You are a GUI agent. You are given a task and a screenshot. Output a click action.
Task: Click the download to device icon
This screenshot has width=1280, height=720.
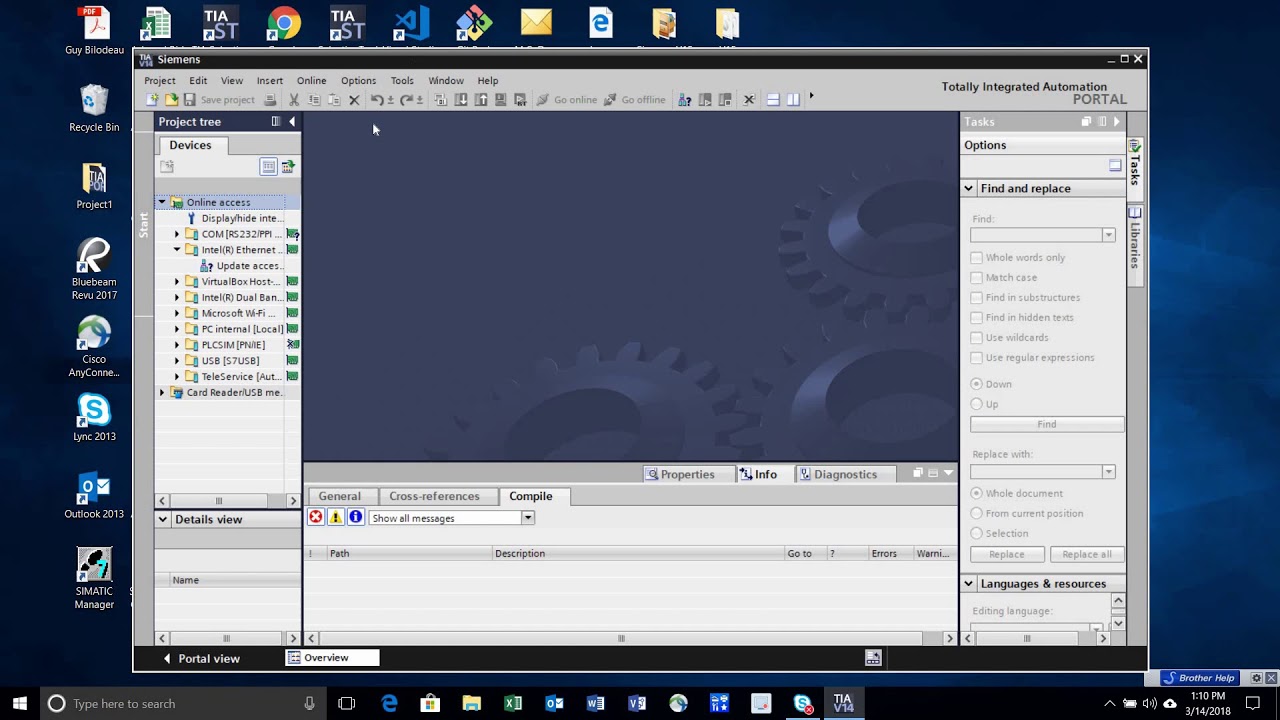[461, 100]
